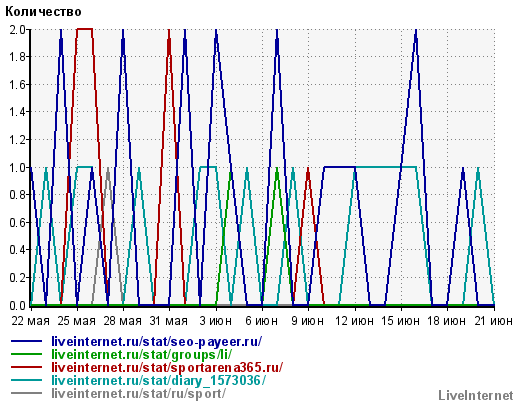The width and height of the screenshot is (520, 405).
Task: Click the LiveInternet watermark text
Action: 476,396
